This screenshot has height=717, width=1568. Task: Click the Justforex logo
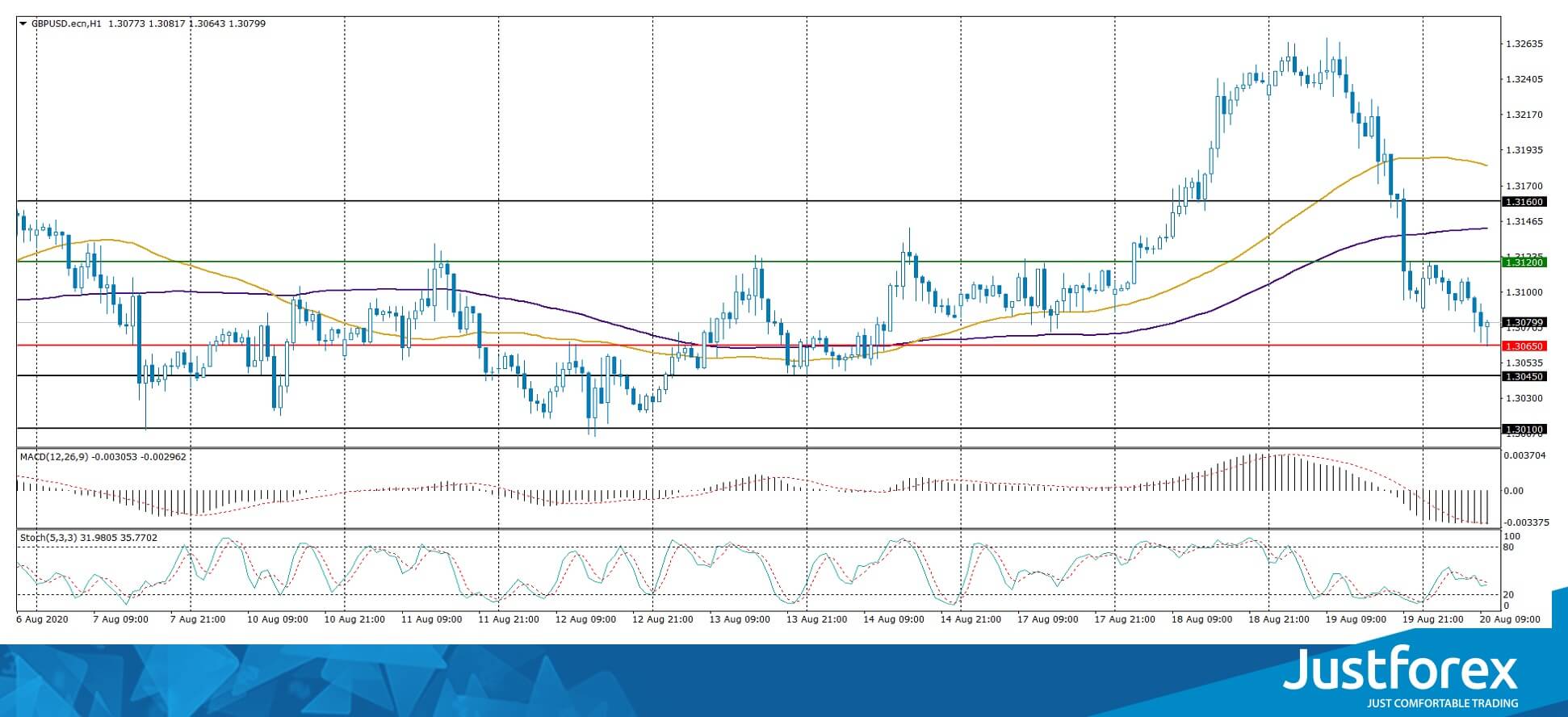point(1400,669)
